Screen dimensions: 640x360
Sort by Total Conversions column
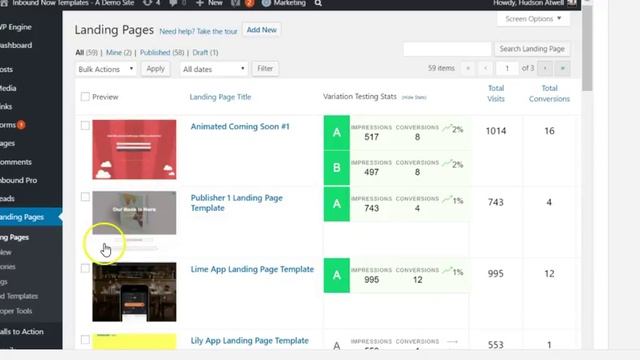549,93
